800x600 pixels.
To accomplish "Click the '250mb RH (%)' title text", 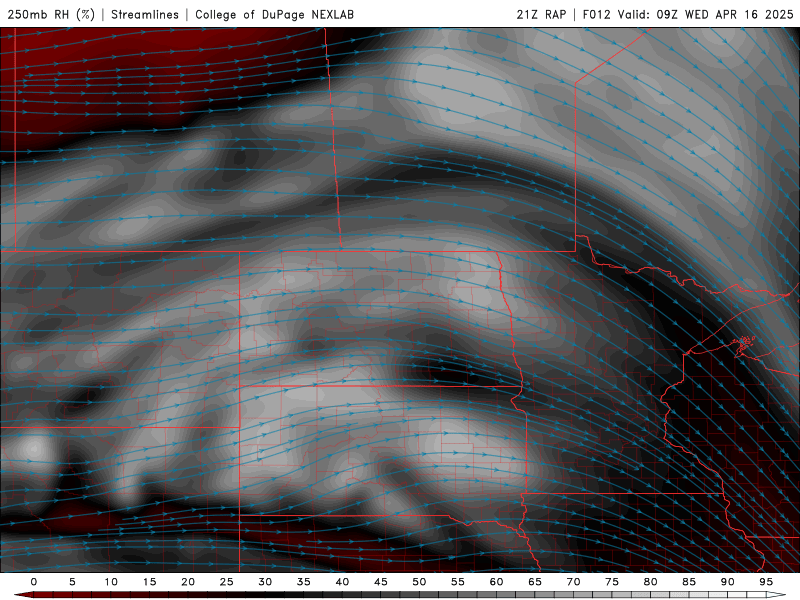I will (51, 14).
